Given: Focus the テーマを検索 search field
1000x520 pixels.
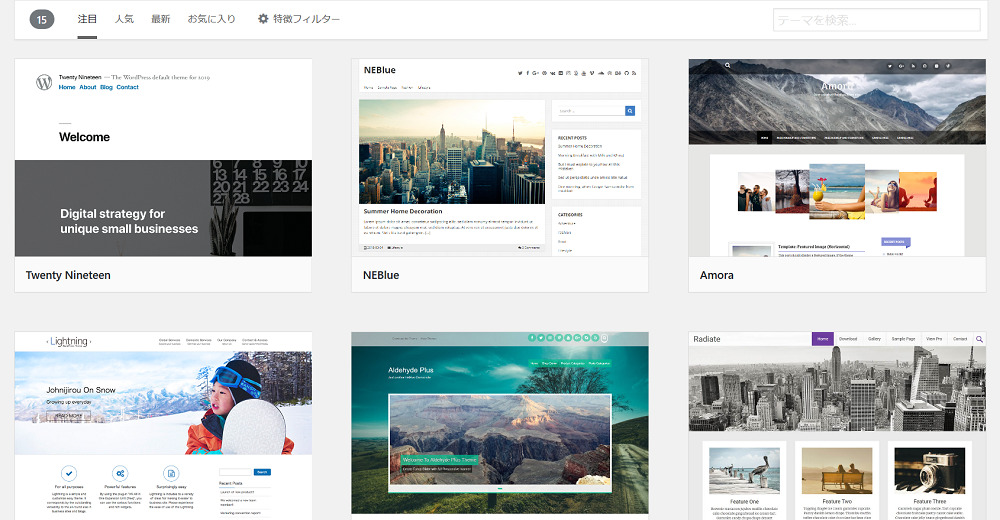Looking at the screenshot, I should pyautogui.click(x=876, y=20).
